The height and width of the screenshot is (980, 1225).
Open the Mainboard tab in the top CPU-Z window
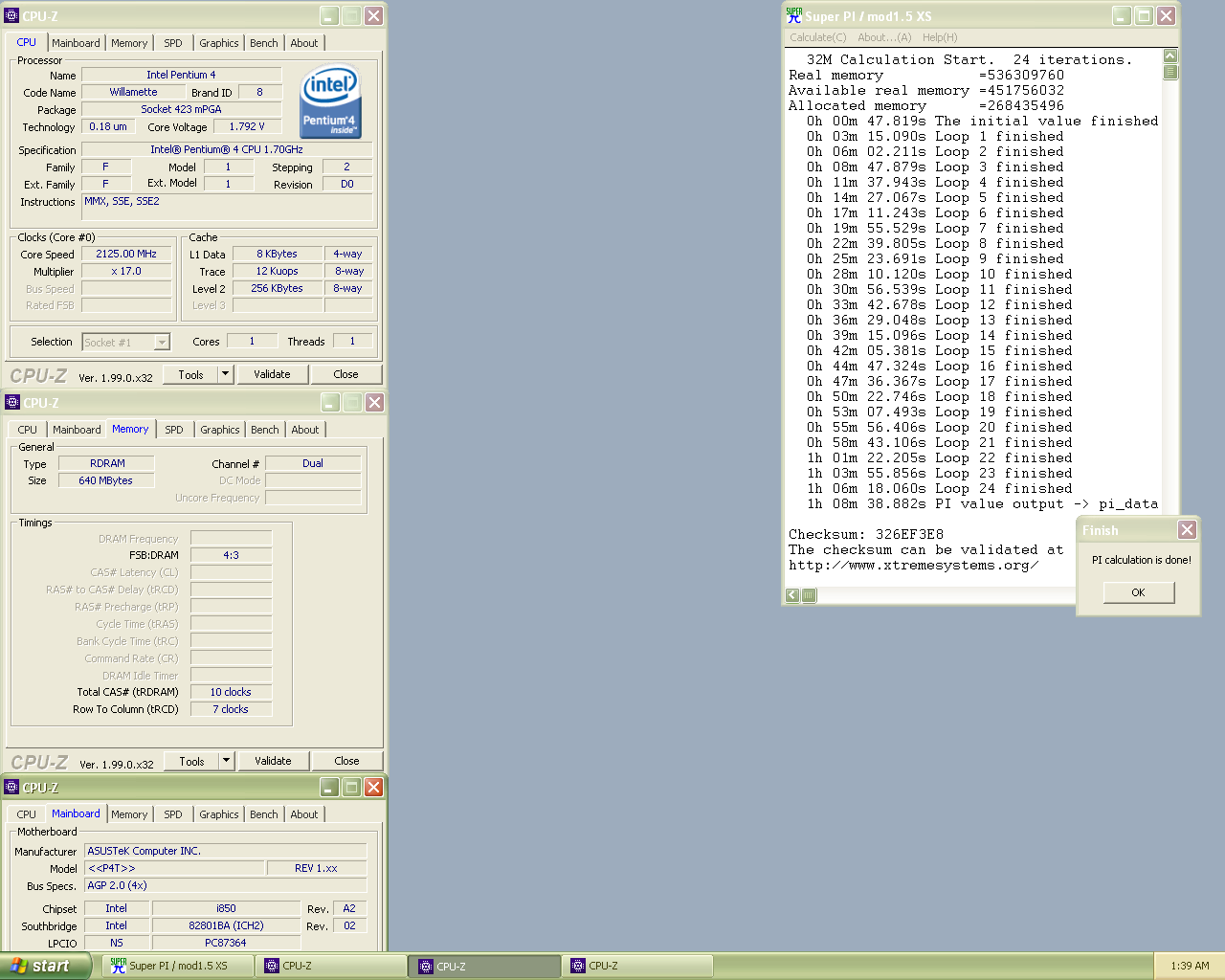[x=76, y=43]
